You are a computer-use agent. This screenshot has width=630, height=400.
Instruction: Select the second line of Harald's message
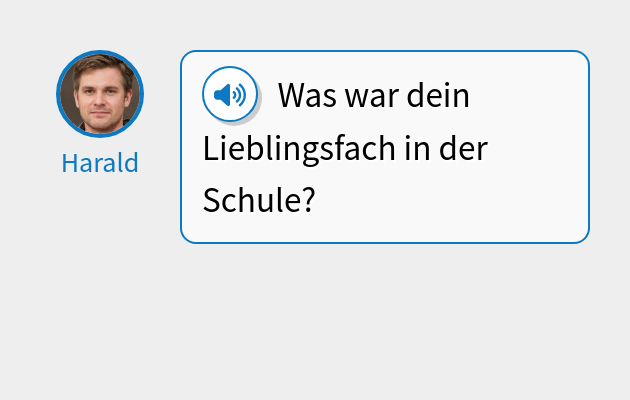point(345,149)
